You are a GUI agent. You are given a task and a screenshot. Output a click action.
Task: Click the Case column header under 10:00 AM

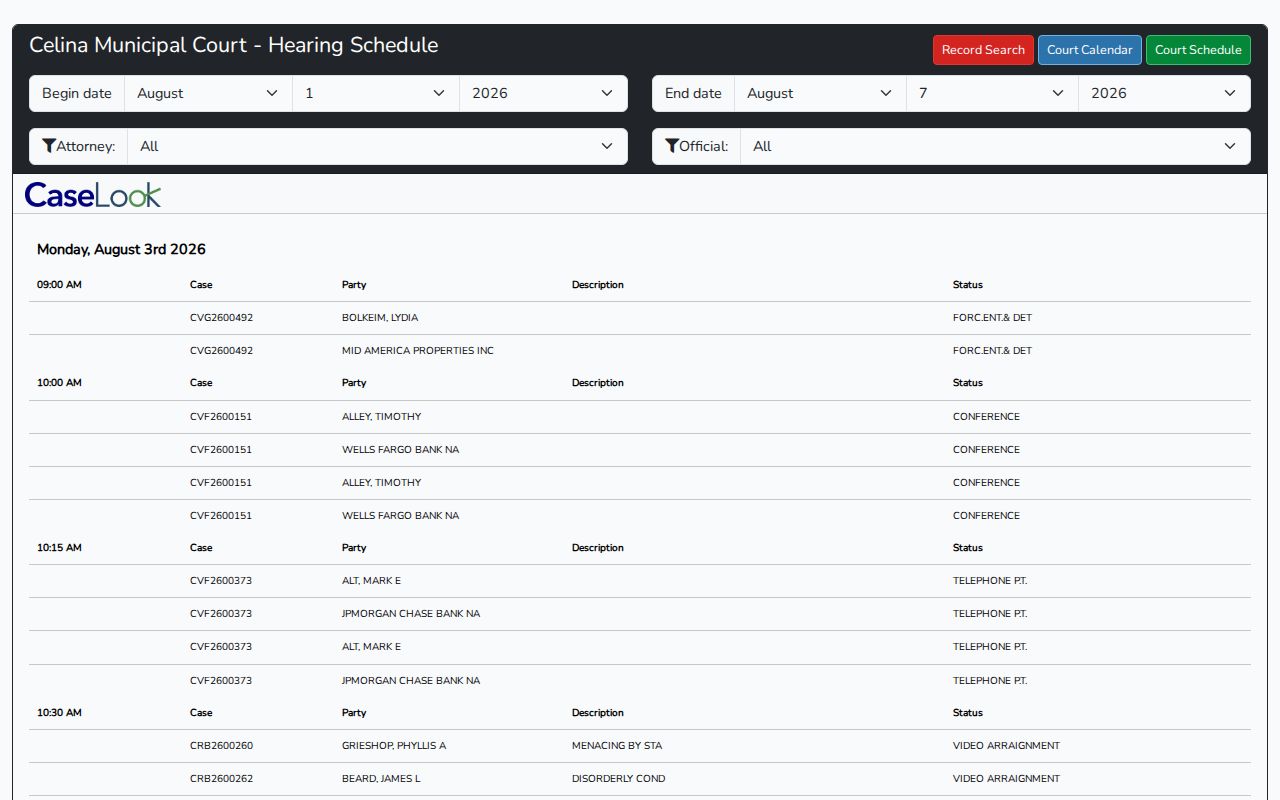201,383
